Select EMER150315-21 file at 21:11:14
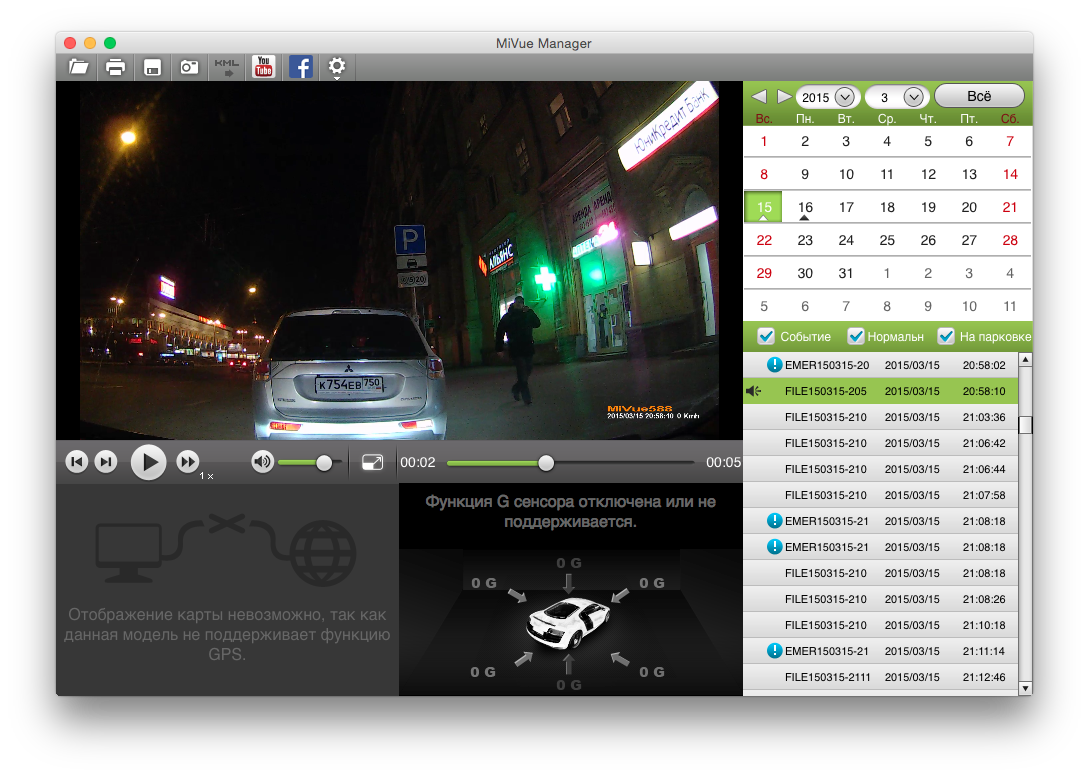The width and height of the screenshot is (1089, 776). coord(881,651)
